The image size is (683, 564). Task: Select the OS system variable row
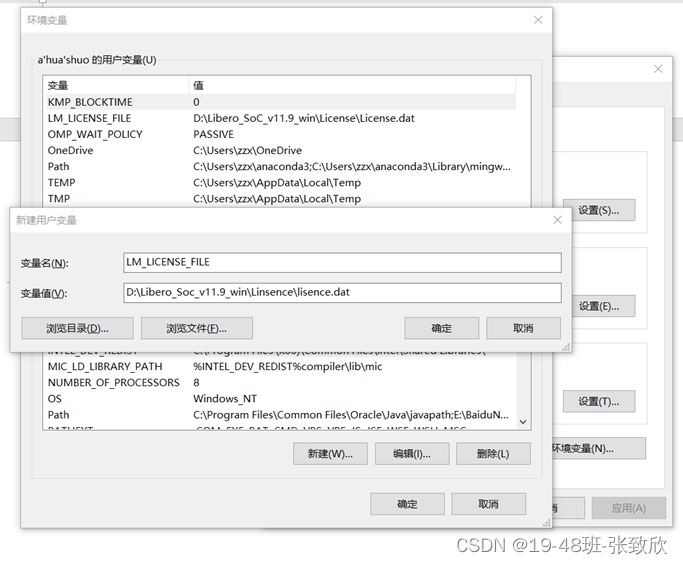[x=281, y=399]
